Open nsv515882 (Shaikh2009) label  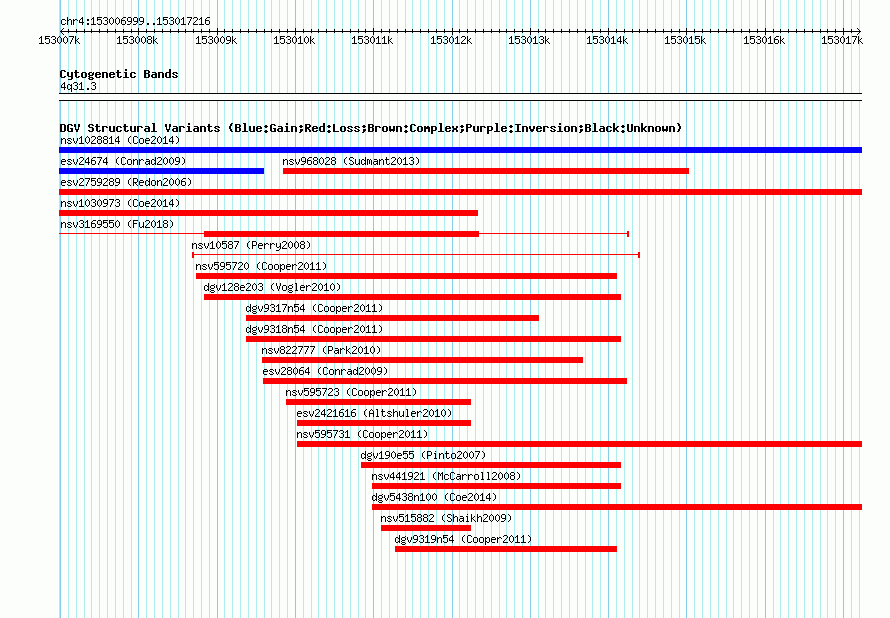click(446, 518)
